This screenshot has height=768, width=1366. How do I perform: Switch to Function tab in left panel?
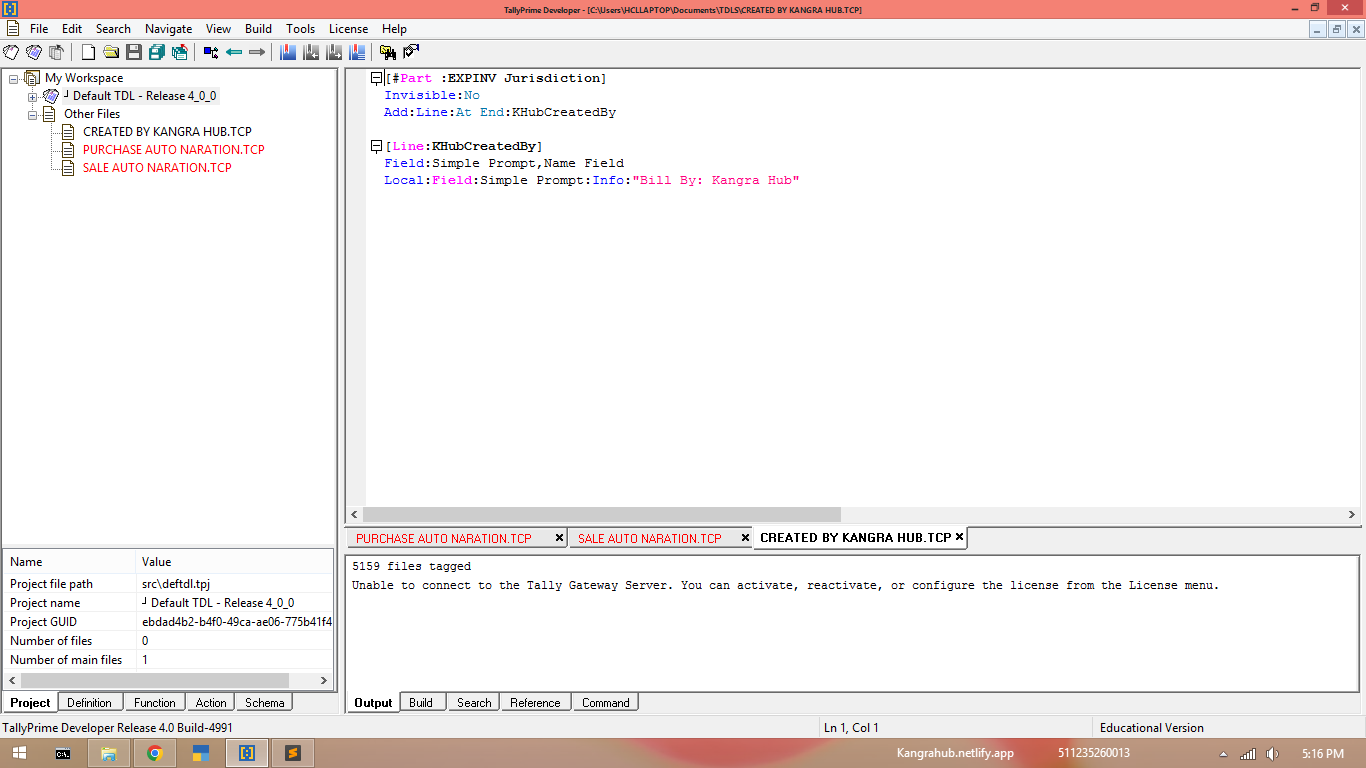point(155,703)
